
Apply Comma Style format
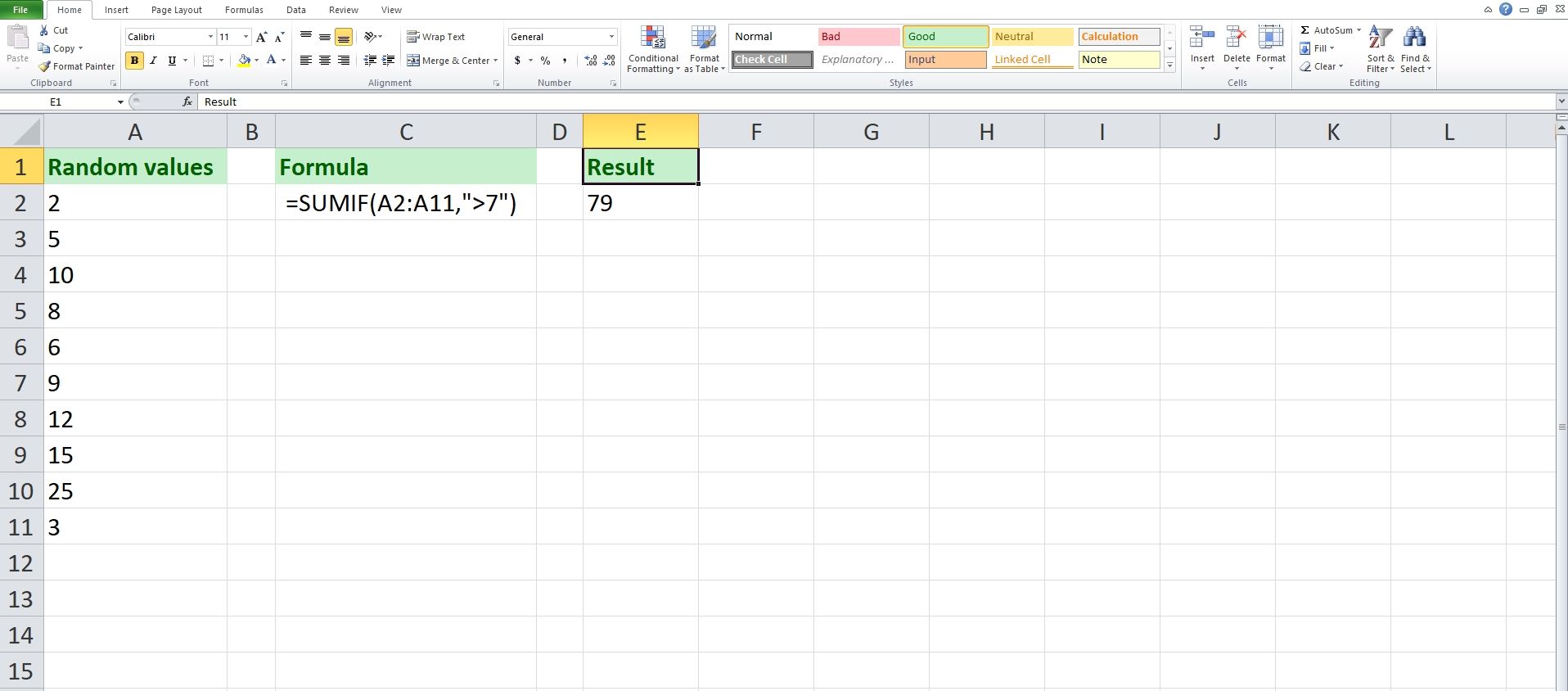coord(565,61)
